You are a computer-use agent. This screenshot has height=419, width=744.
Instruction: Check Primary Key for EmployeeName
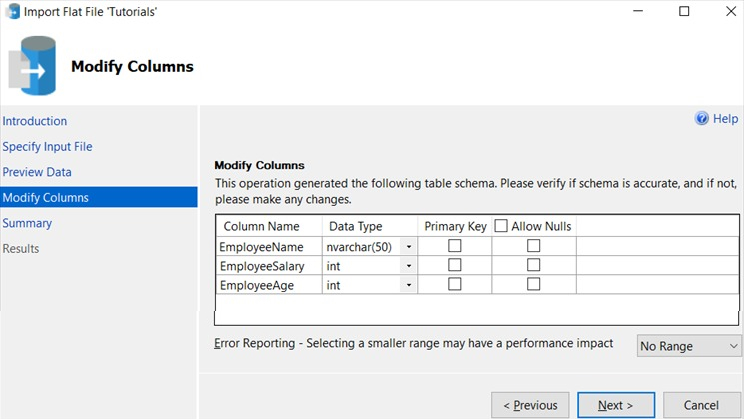tap(455, 245)
